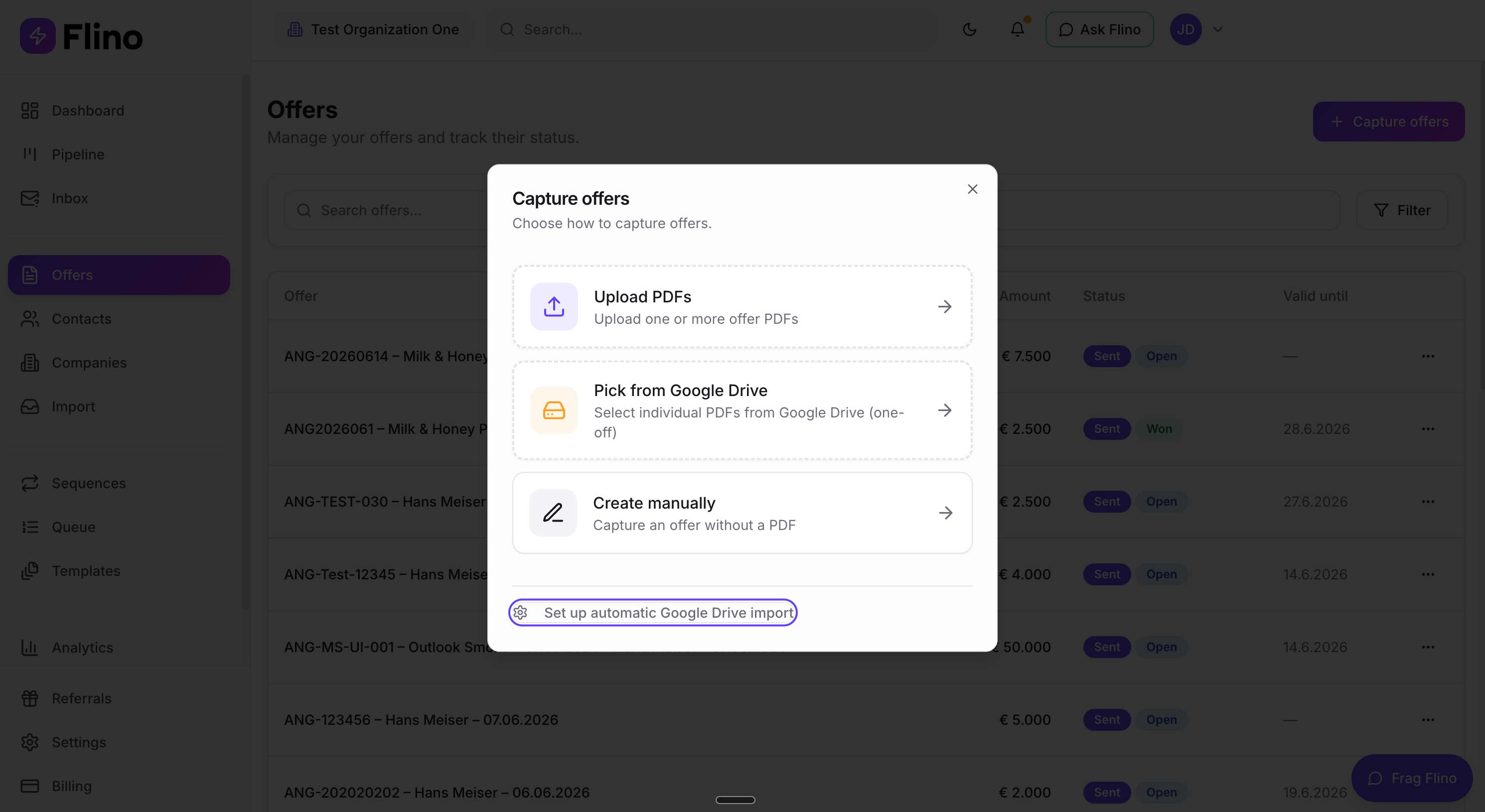1485x812 pixels.
Task: Choose Pick from Google Drive option
Action: tap(742, 410)
